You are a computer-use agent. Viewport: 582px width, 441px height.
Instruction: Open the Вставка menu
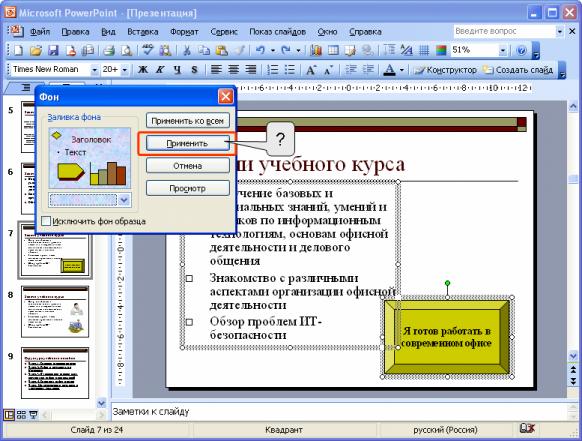click(x=143, y=32)
